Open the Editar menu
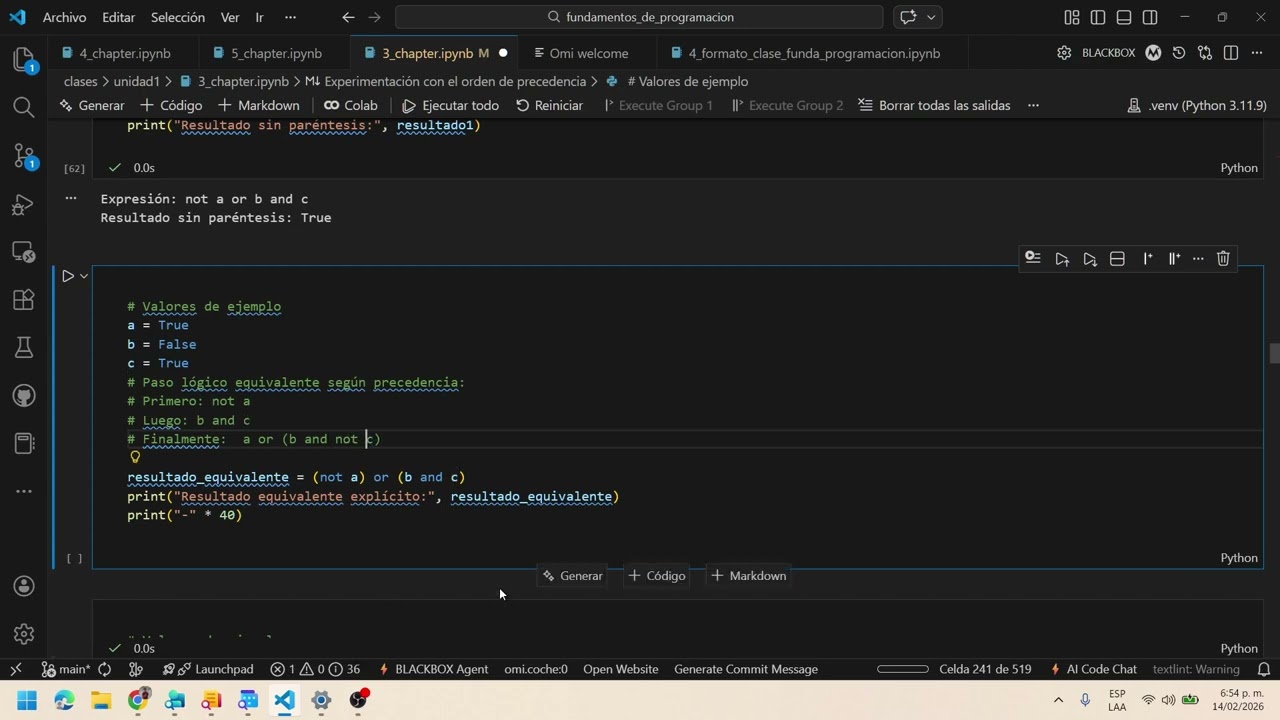 coord(118,17)
